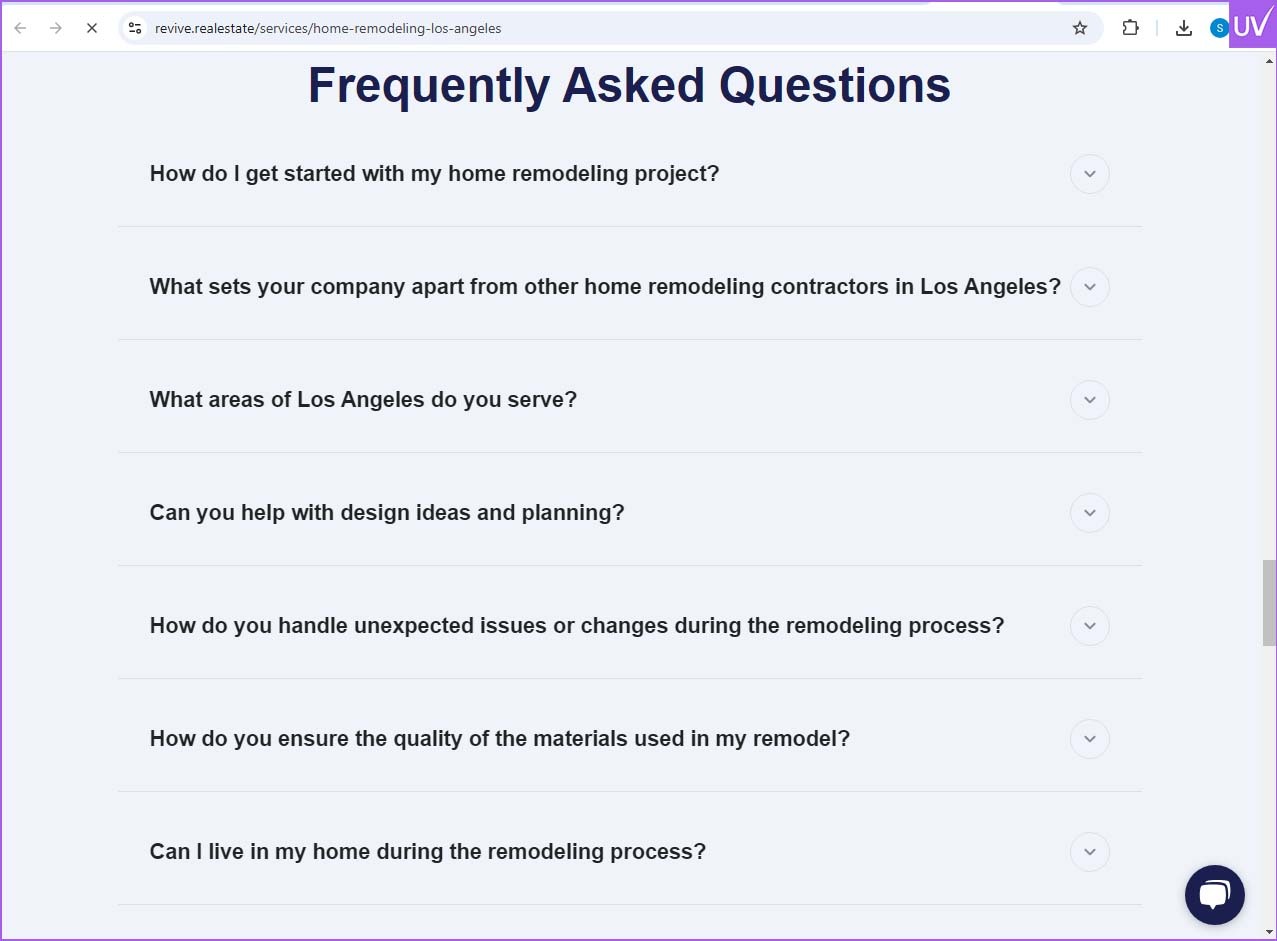Viewport: 1277px width, 941px height.
Task: Click the vertical scrollbar thumb
Action: point(1269,603)
